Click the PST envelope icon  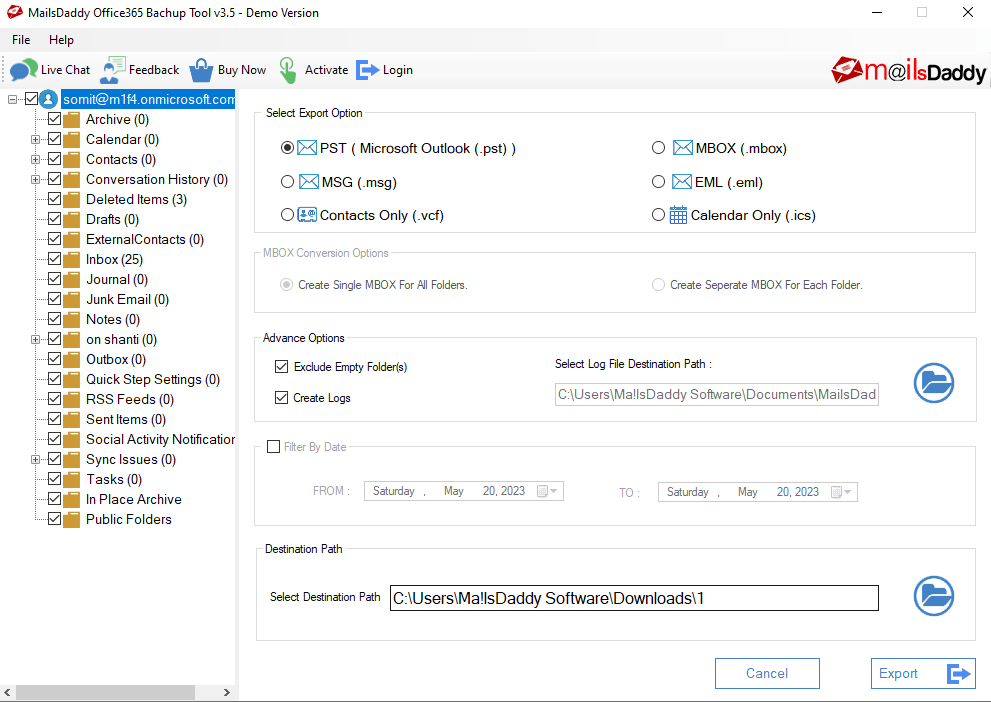(x=307, y=148)
